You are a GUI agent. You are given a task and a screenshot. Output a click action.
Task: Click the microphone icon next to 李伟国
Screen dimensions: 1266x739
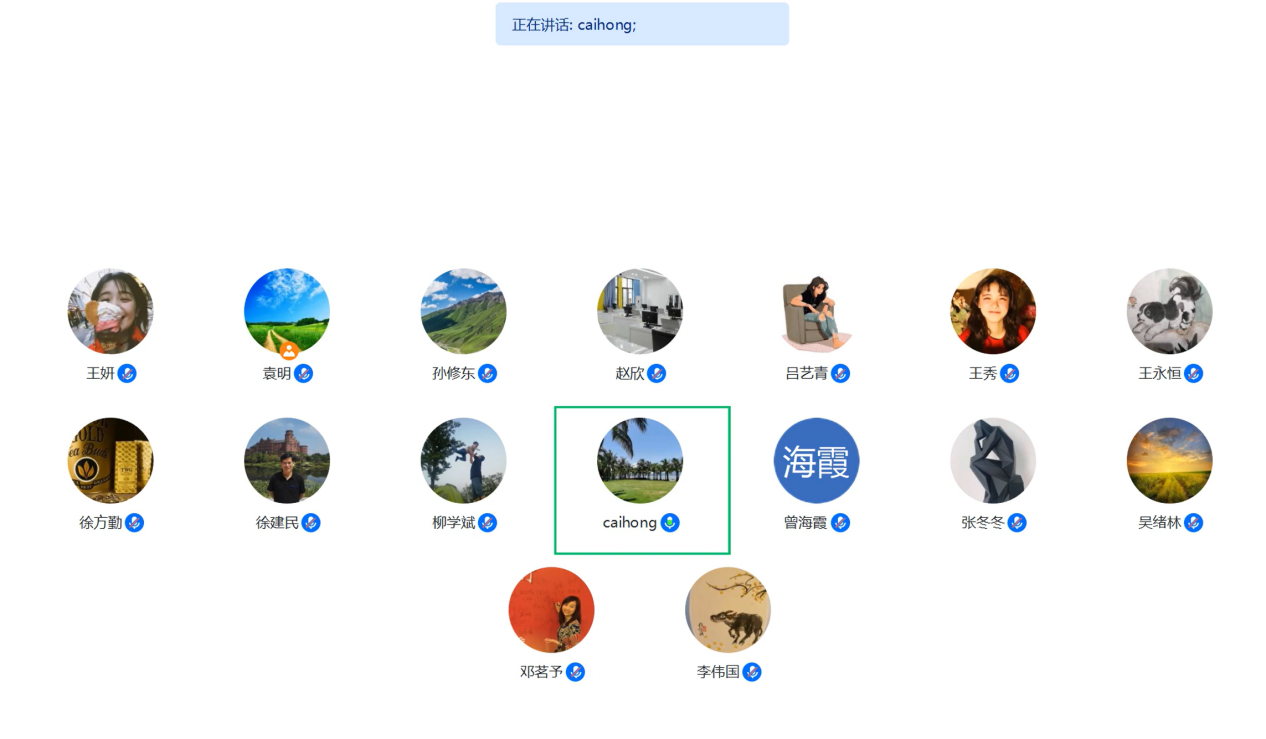pos(752,672)
